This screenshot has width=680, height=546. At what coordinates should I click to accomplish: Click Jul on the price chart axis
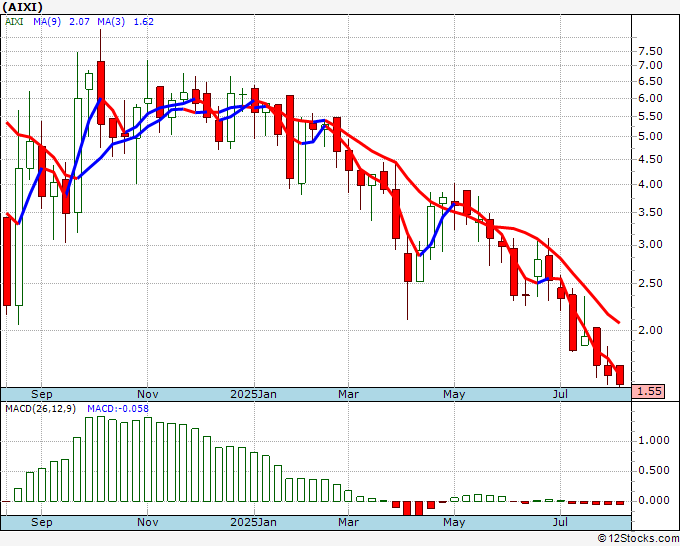[560, 394]
